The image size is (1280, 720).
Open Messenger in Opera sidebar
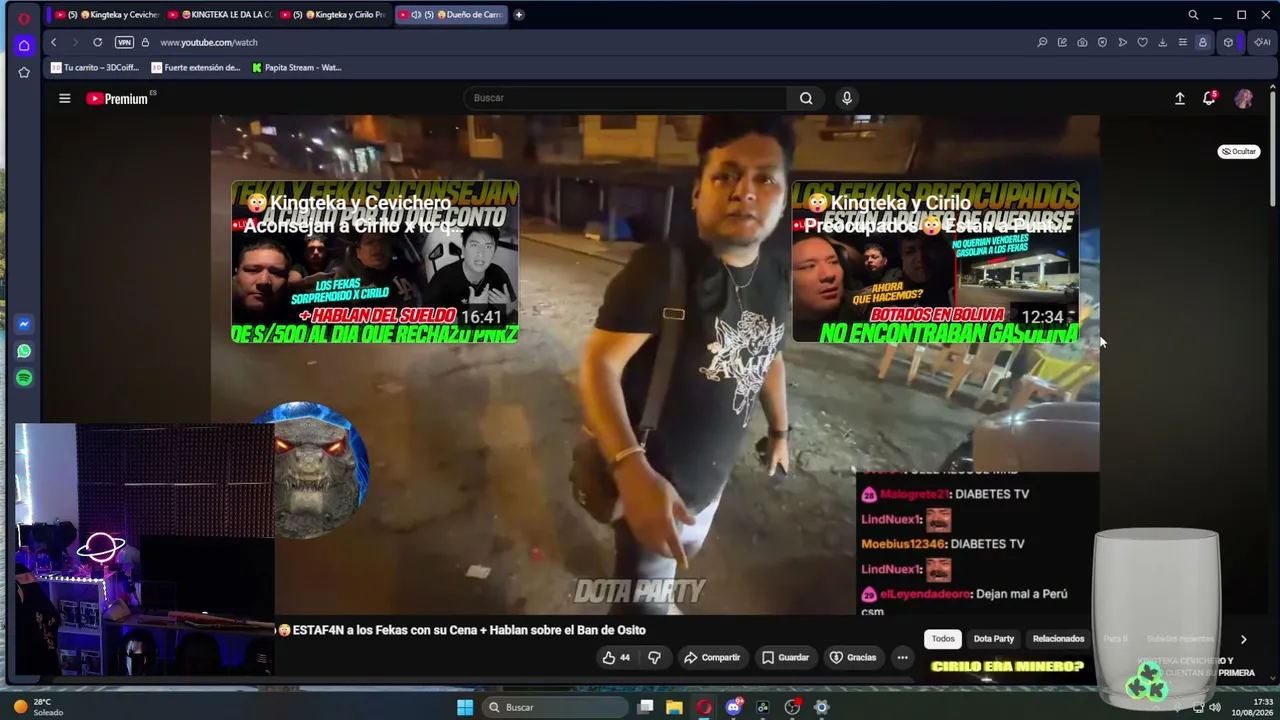pos(24,324)
